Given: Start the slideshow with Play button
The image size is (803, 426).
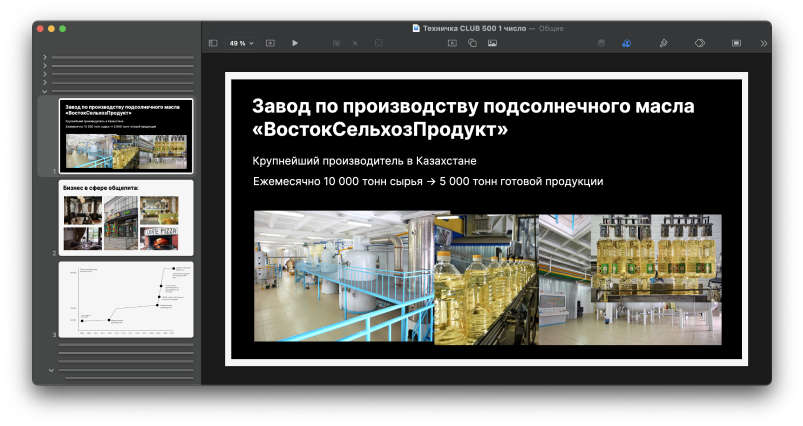Looking at the screenshot, I should click(x=295, y=44).
